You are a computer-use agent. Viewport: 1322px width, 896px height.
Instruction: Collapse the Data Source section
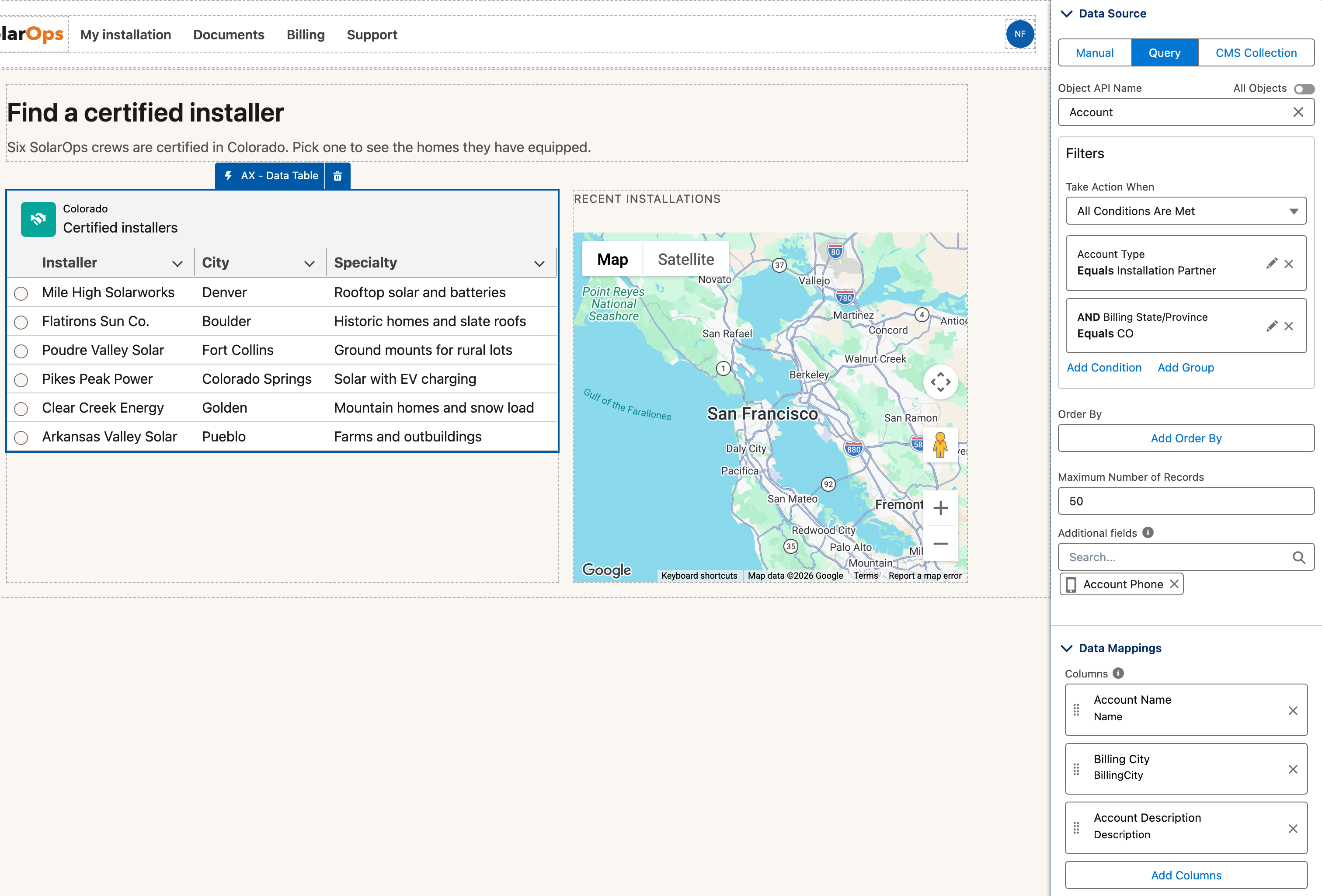(1067, 14)
